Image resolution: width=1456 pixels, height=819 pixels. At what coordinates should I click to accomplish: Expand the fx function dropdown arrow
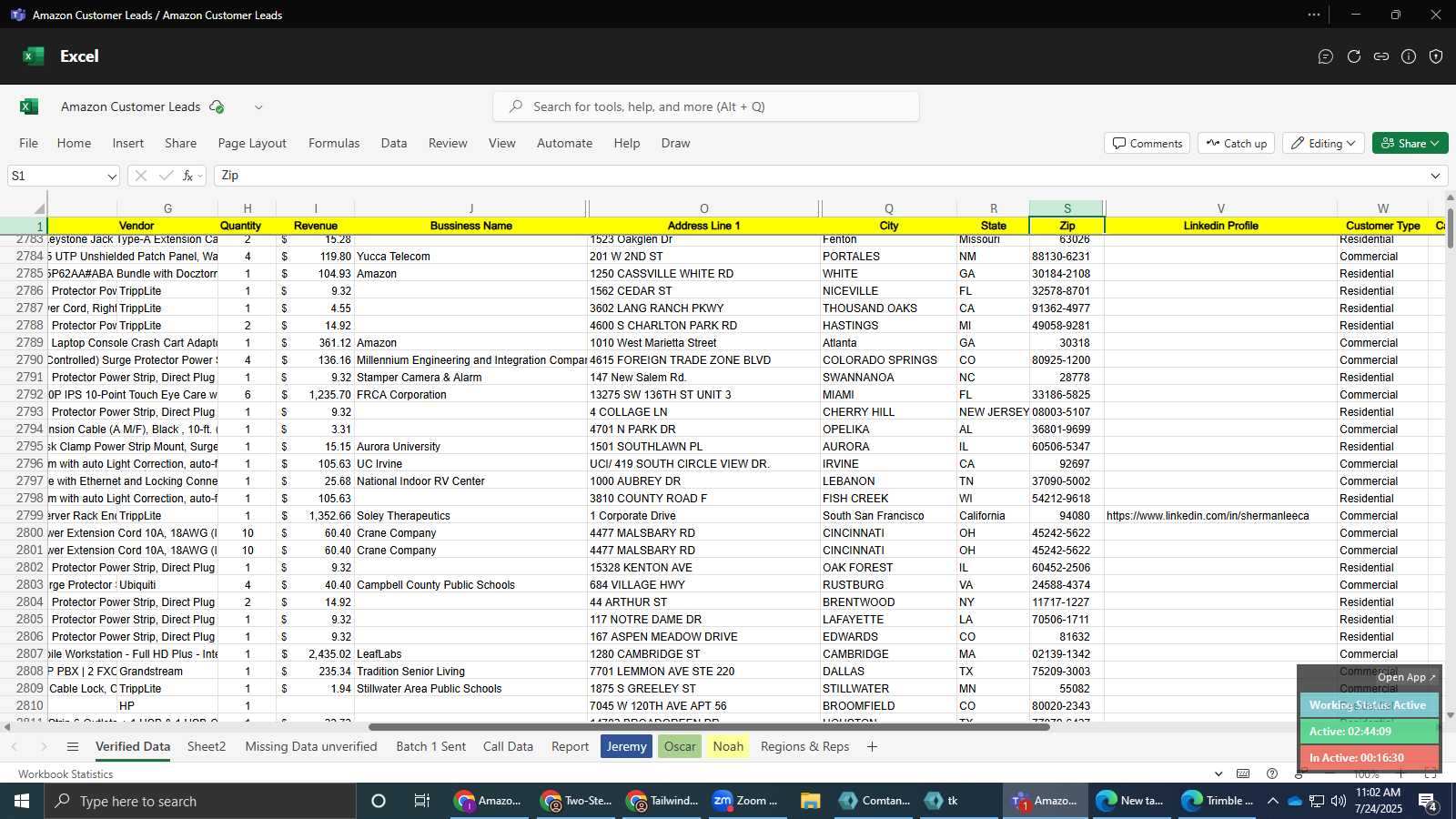click(200, 176)
